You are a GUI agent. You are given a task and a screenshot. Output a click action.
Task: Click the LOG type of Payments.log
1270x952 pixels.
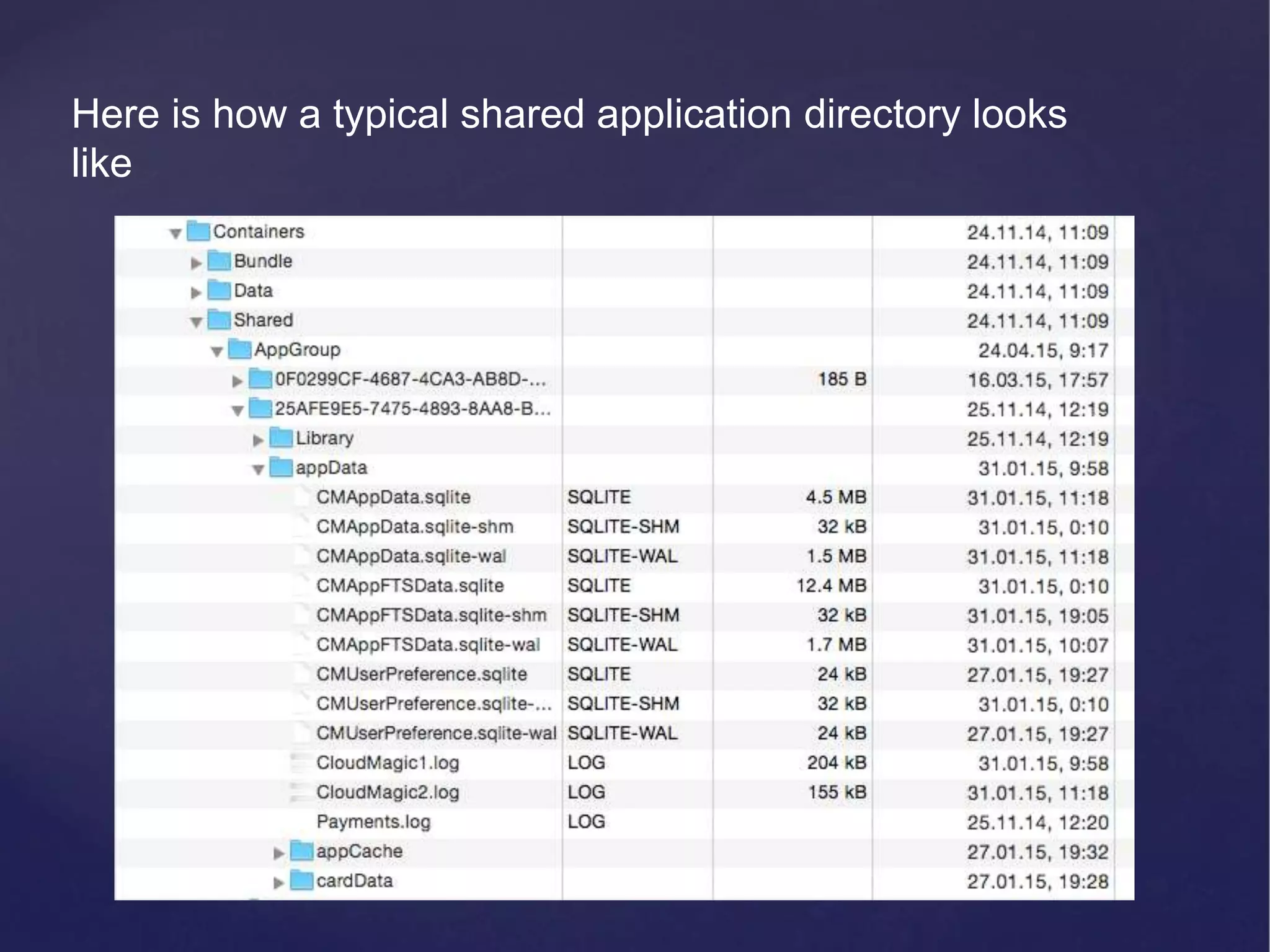(586, 822)
